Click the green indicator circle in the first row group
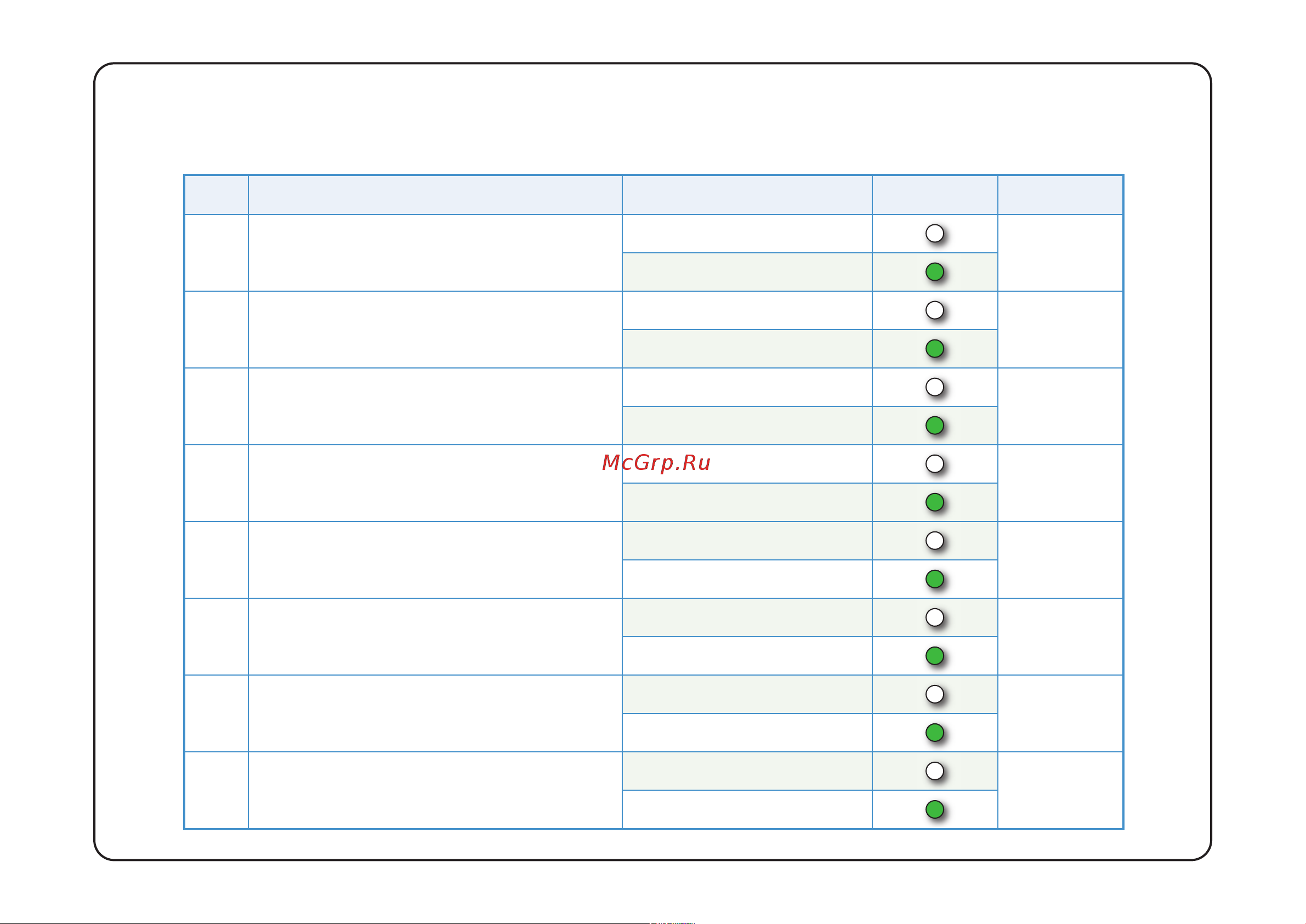This screenshot has height=924, width=1306. pos(935,272)
